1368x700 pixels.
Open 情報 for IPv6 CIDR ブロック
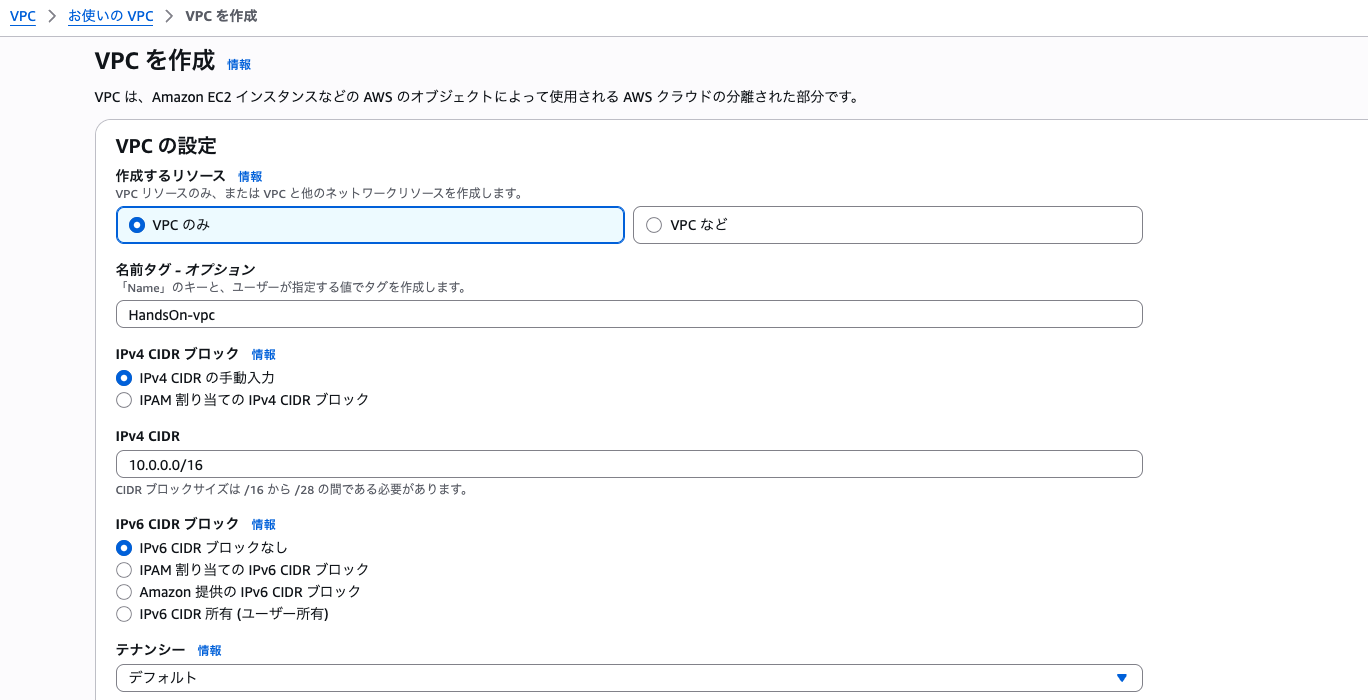(263, 524)
